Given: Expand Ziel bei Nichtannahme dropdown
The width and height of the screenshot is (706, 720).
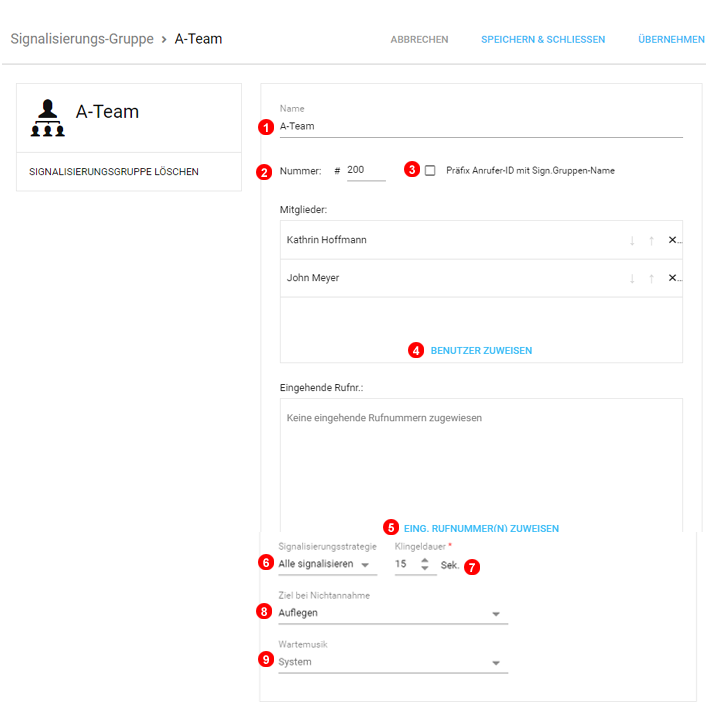Looking at the screenshot, I should pos(392,614).
